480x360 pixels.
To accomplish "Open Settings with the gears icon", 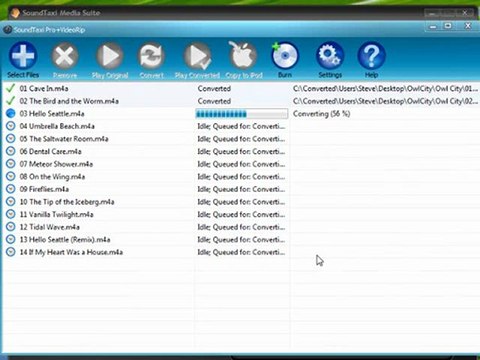I will (330, 55).
